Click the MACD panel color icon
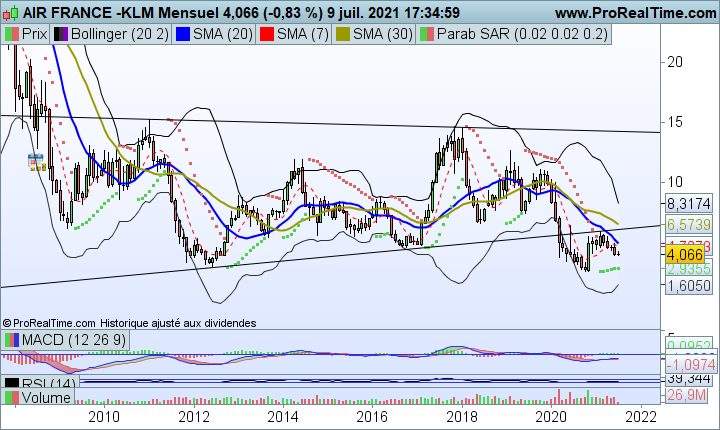720x430 pixels. (12, 340)
